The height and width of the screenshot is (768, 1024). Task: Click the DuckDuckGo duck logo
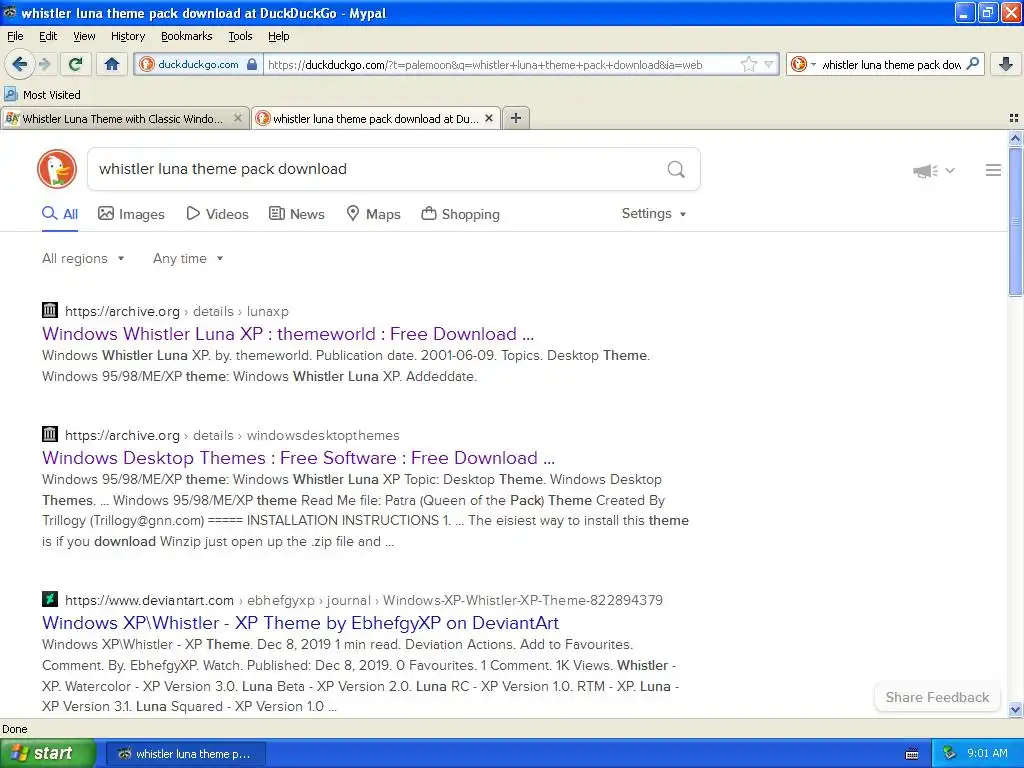tap(57, 169)
